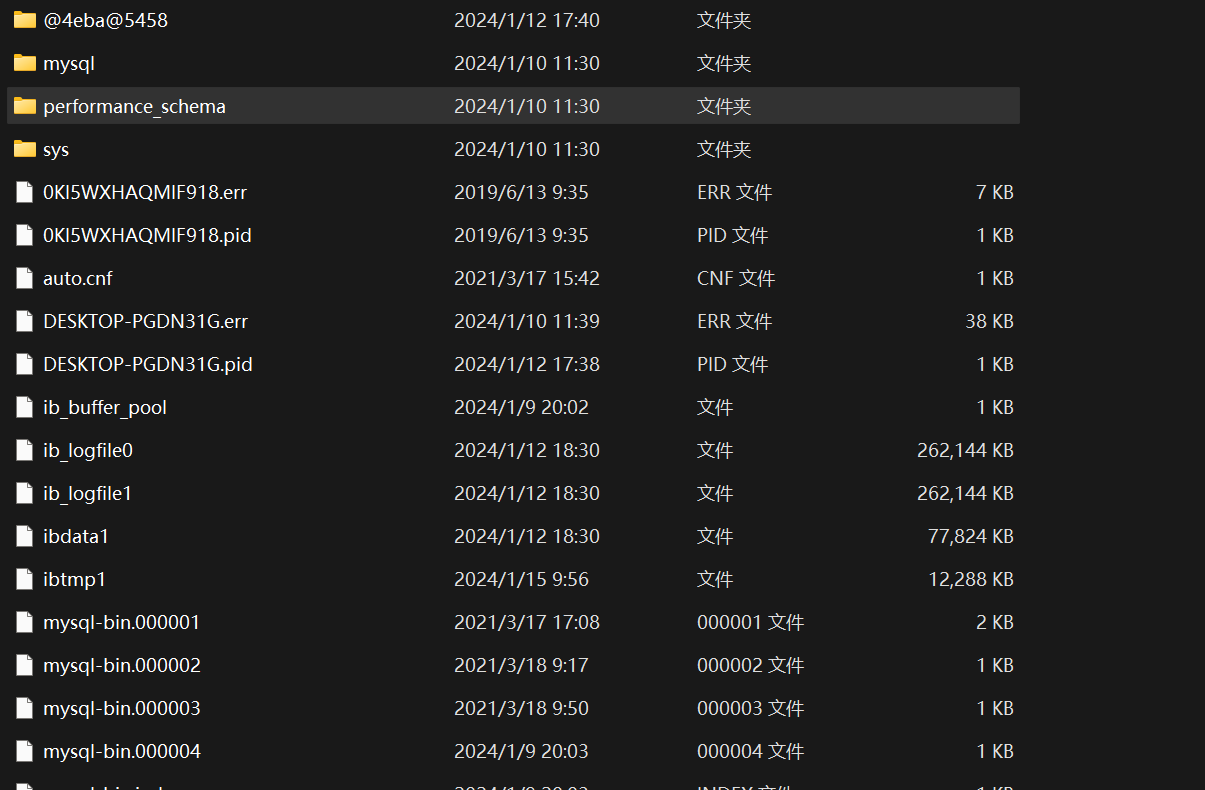Image resolution: width=1205 pixels, height=790 pixels.
Task: Click the 77,824 KB size value
Action: click(x=971, y=537)
